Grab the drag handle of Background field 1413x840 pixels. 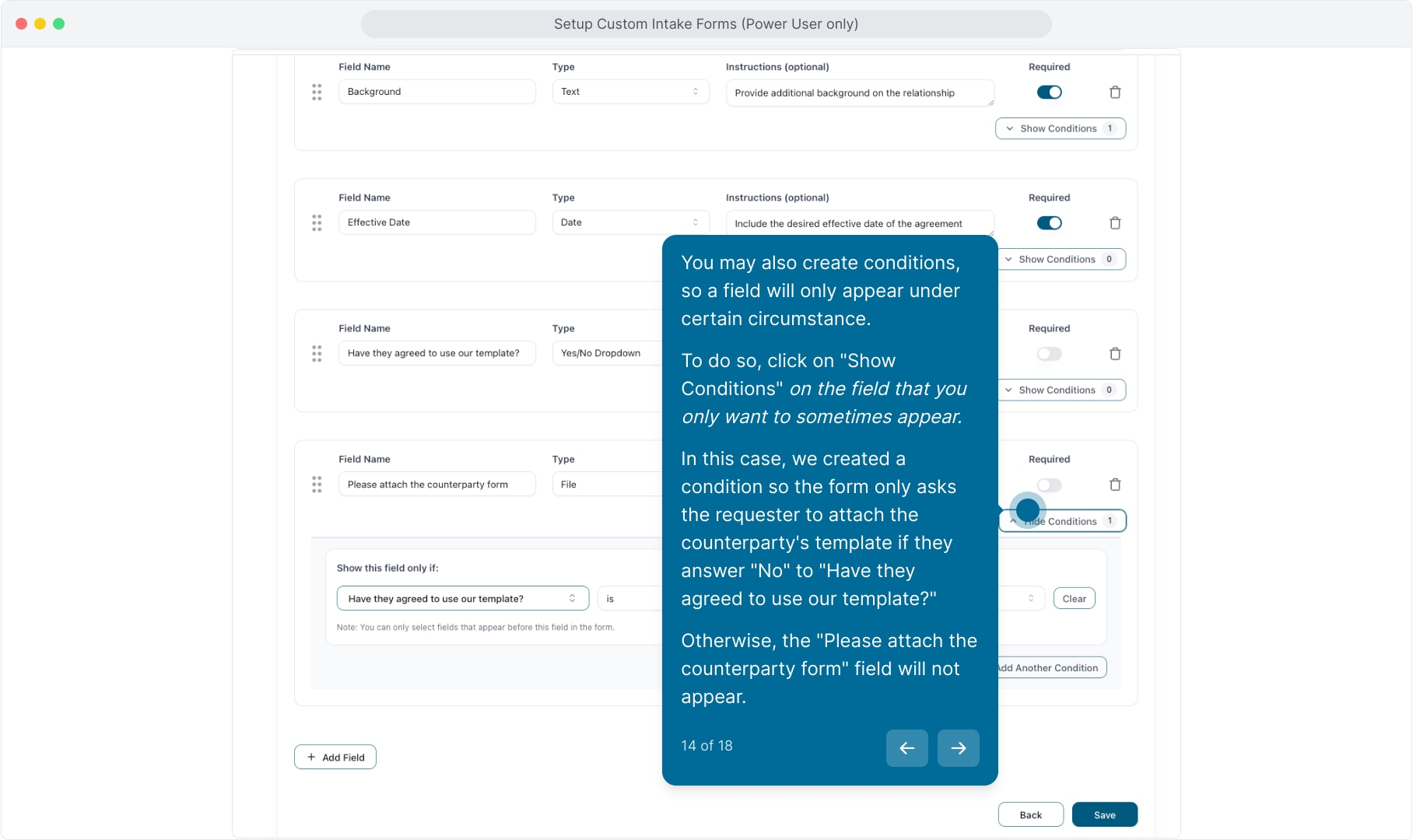[317, 93]
